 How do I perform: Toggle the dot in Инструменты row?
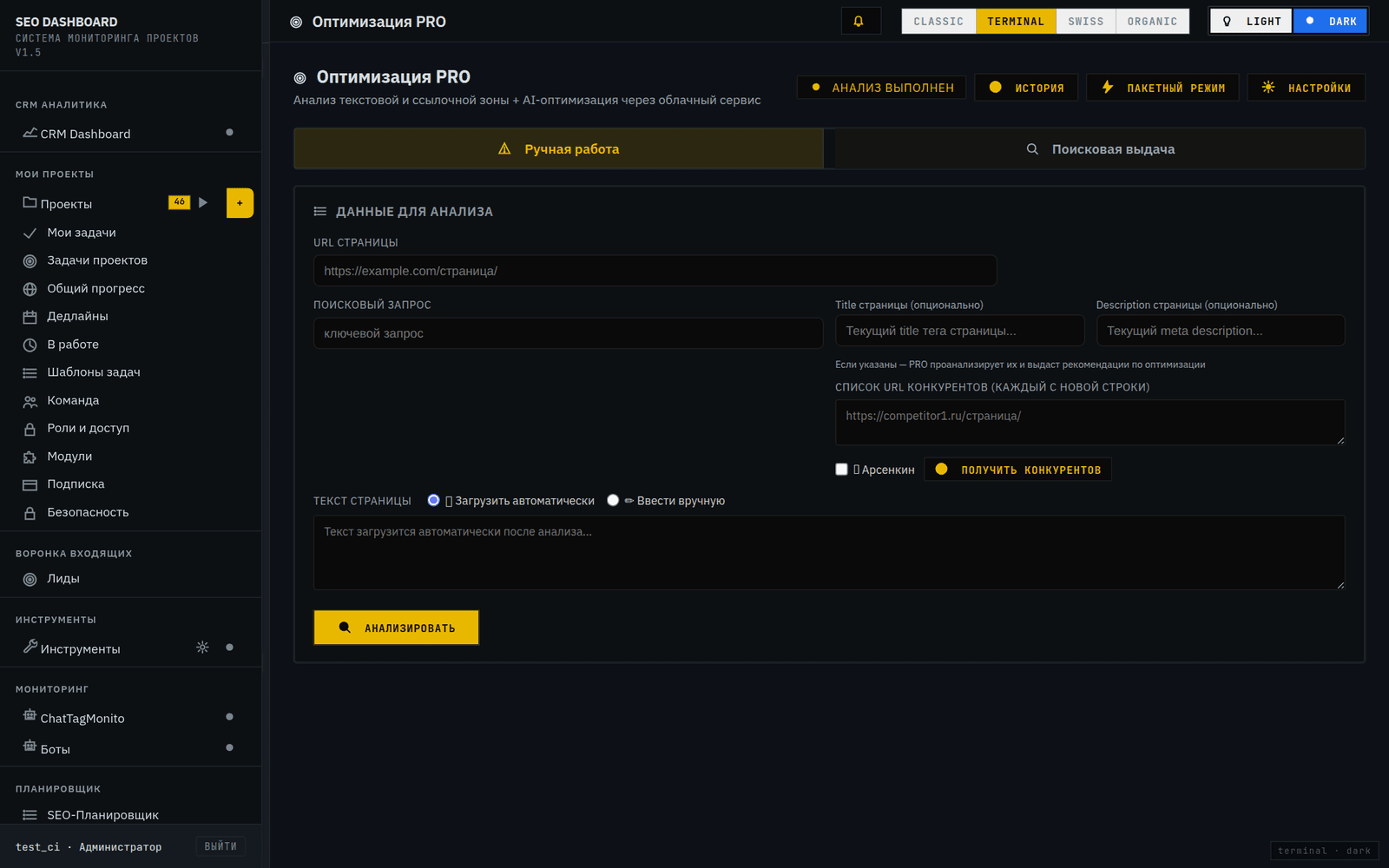229,648
